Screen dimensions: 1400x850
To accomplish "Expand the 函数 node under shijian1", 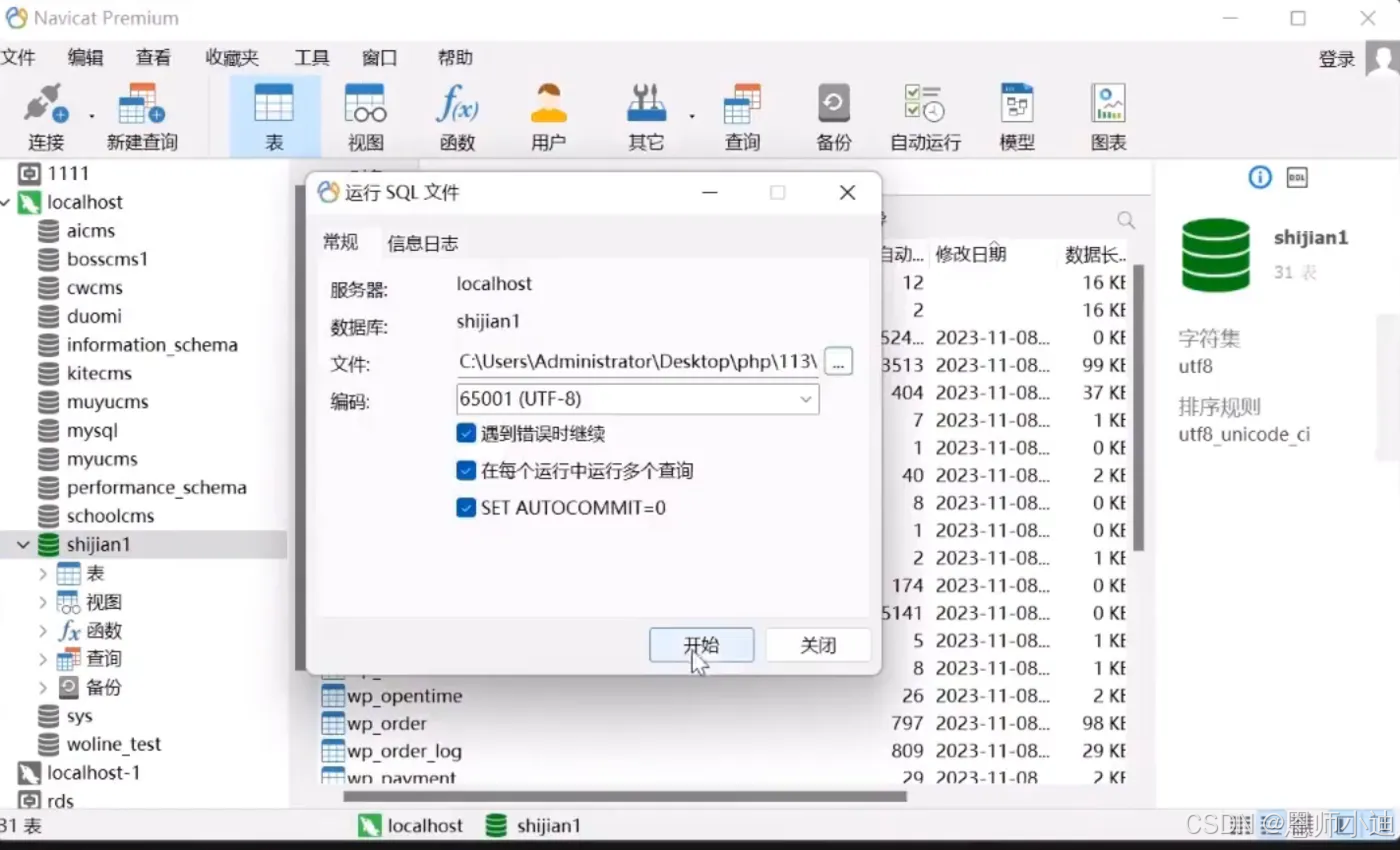I will click(43, 631).
